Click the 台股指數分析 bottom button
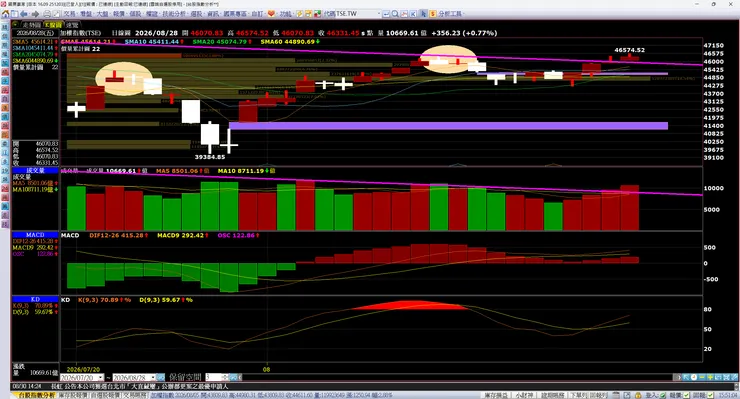This screenshot has width=740, height=399. 35,395
